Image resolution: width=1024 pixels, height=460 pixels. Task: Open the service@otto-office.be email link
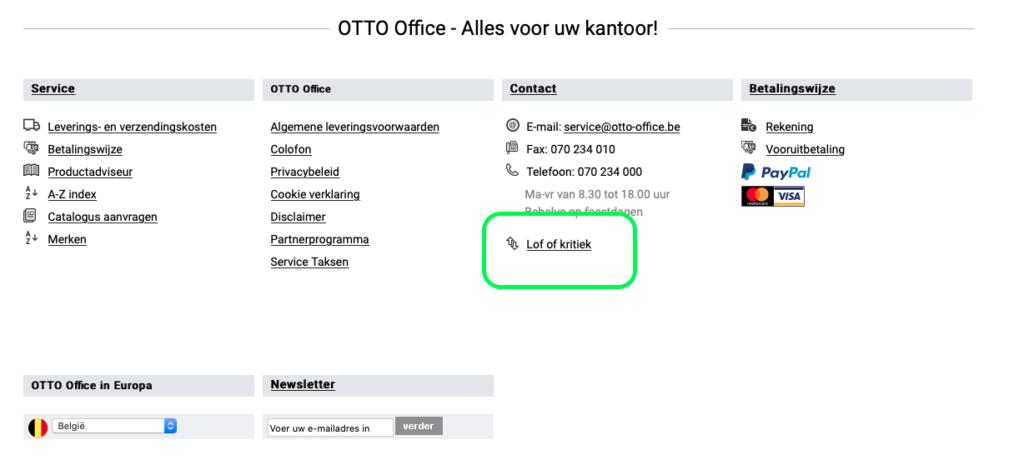[x=622, y=127]
